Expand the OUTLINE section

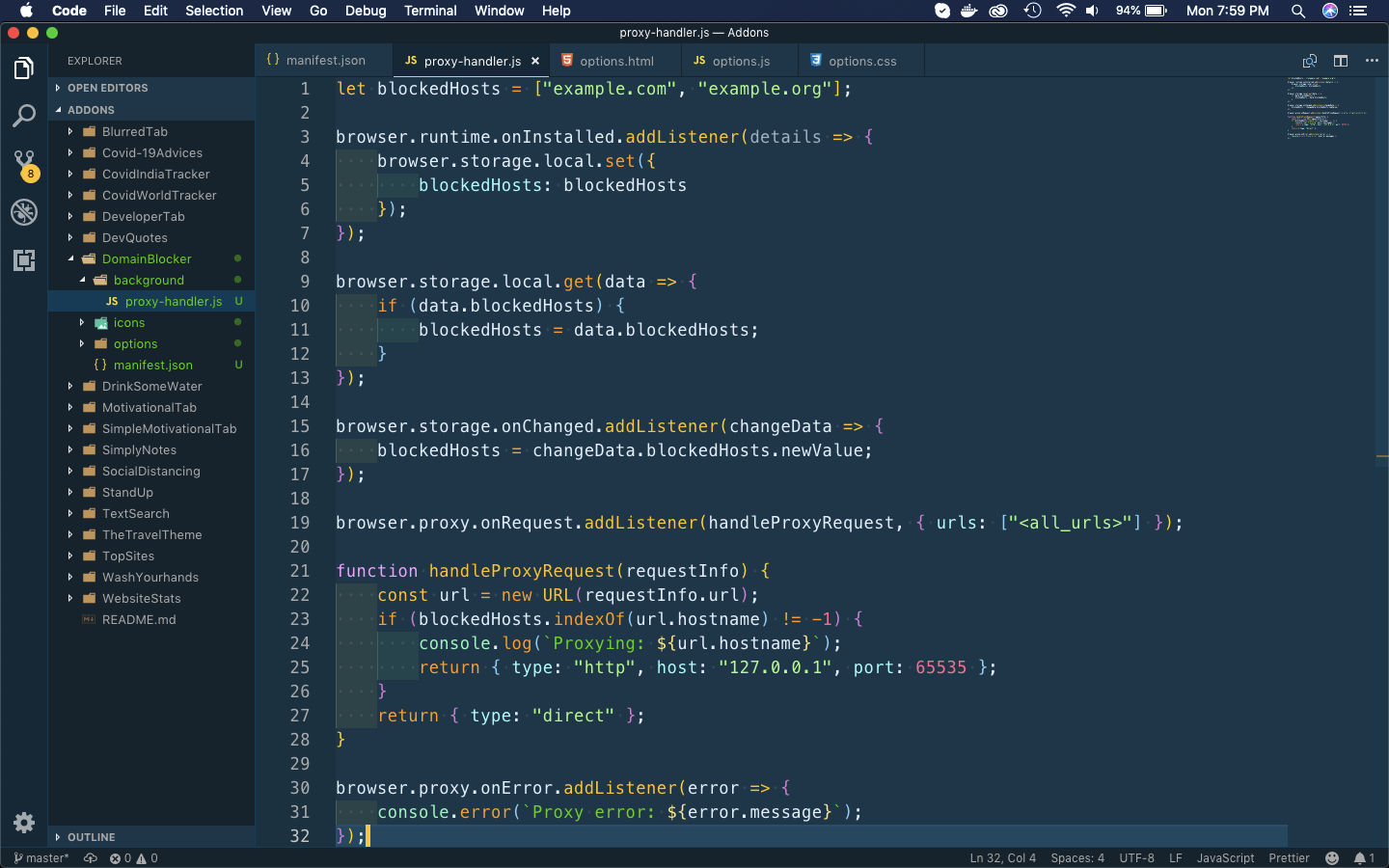click(x=151, y=837)
